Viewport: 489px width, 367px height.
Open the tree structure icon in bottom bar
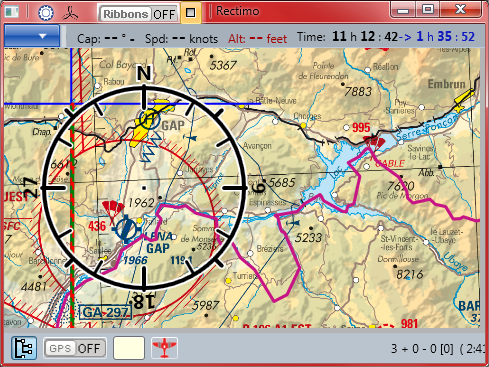click(24, 348)
